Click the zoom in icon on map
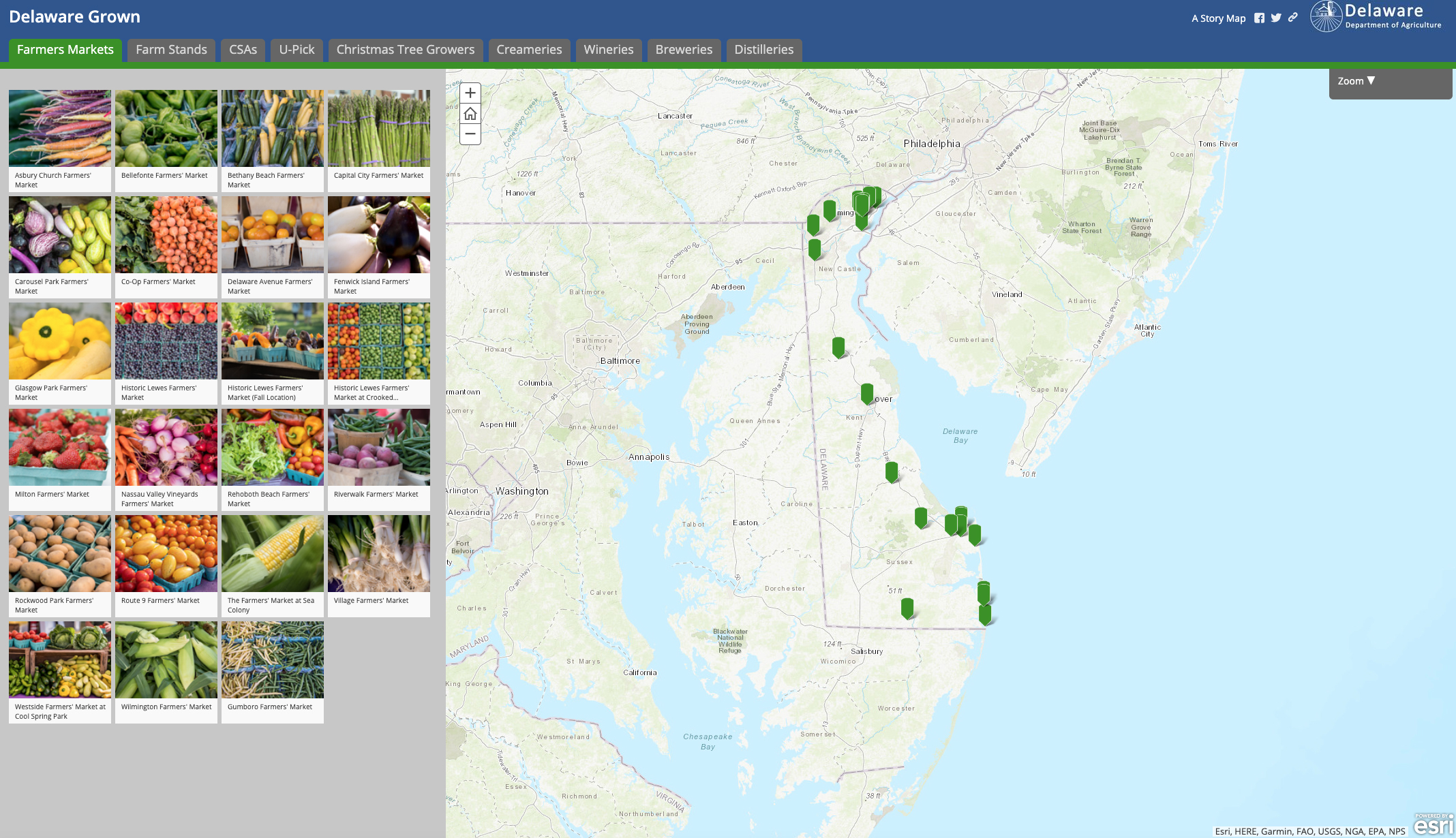The height and width of the screenshot is (838, 1456). (469, 92)
